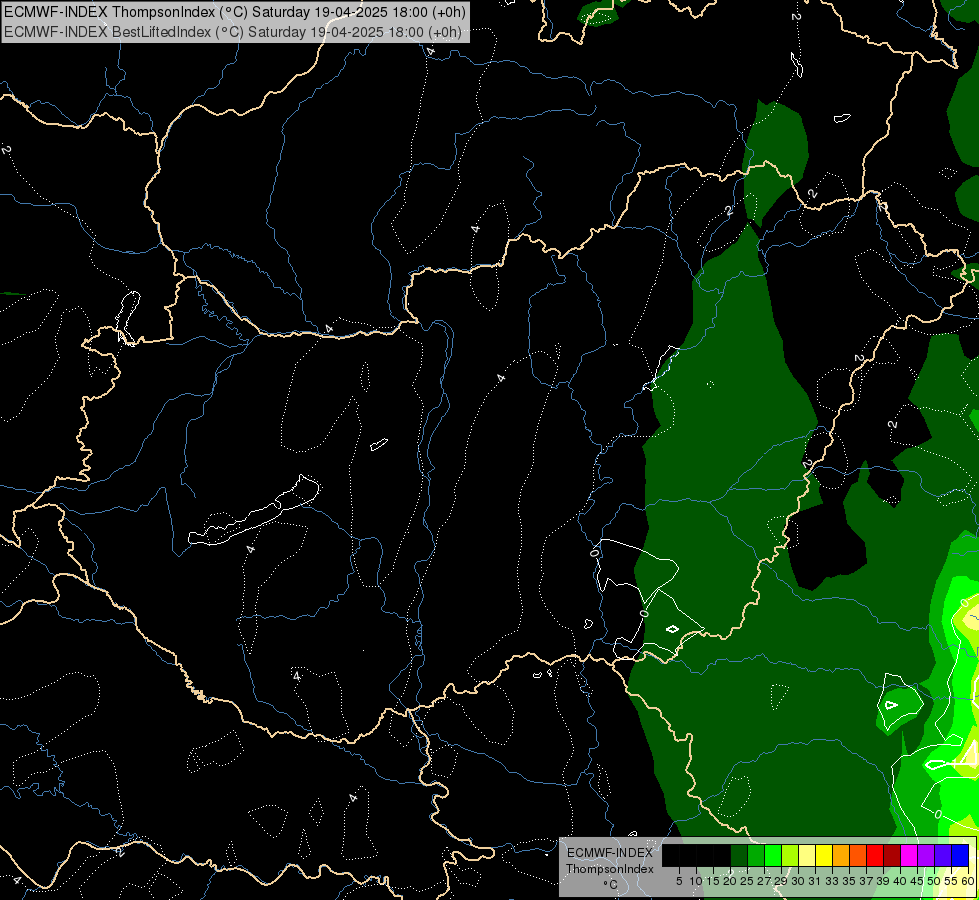The image size is (979, 900).
Task: Click legend tick label '40'
Action: pos(900,881)
